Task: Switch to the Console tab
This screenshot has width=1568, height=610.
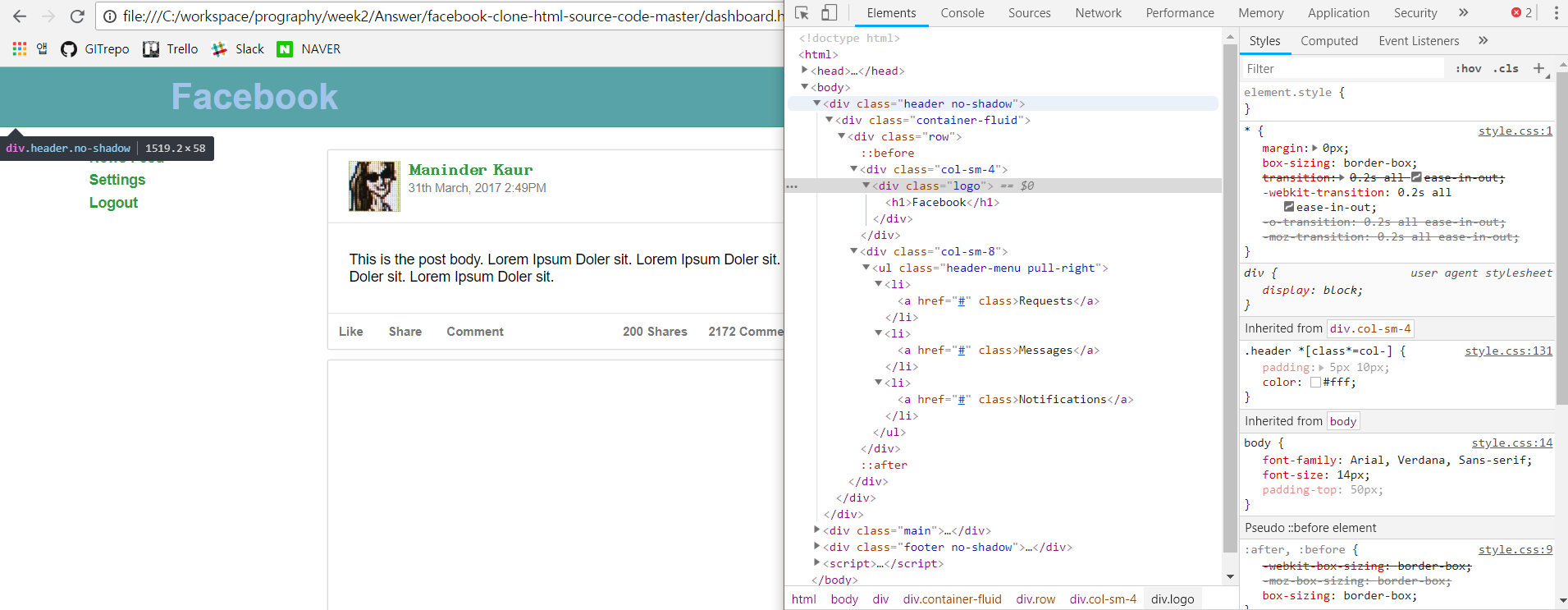Action: click(962, 13)
